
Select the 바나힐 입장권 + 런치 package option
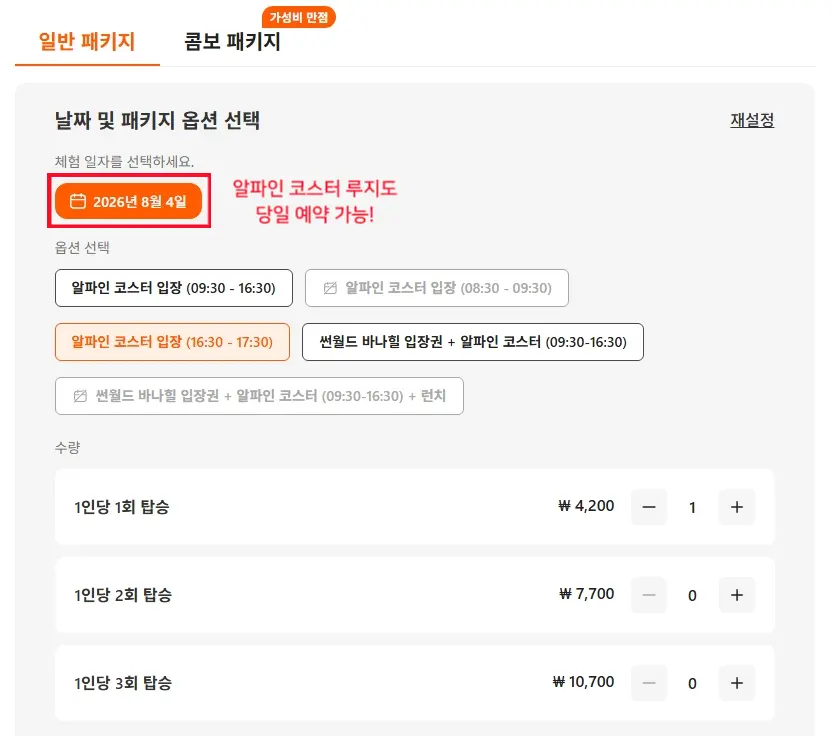coord(259,396)
